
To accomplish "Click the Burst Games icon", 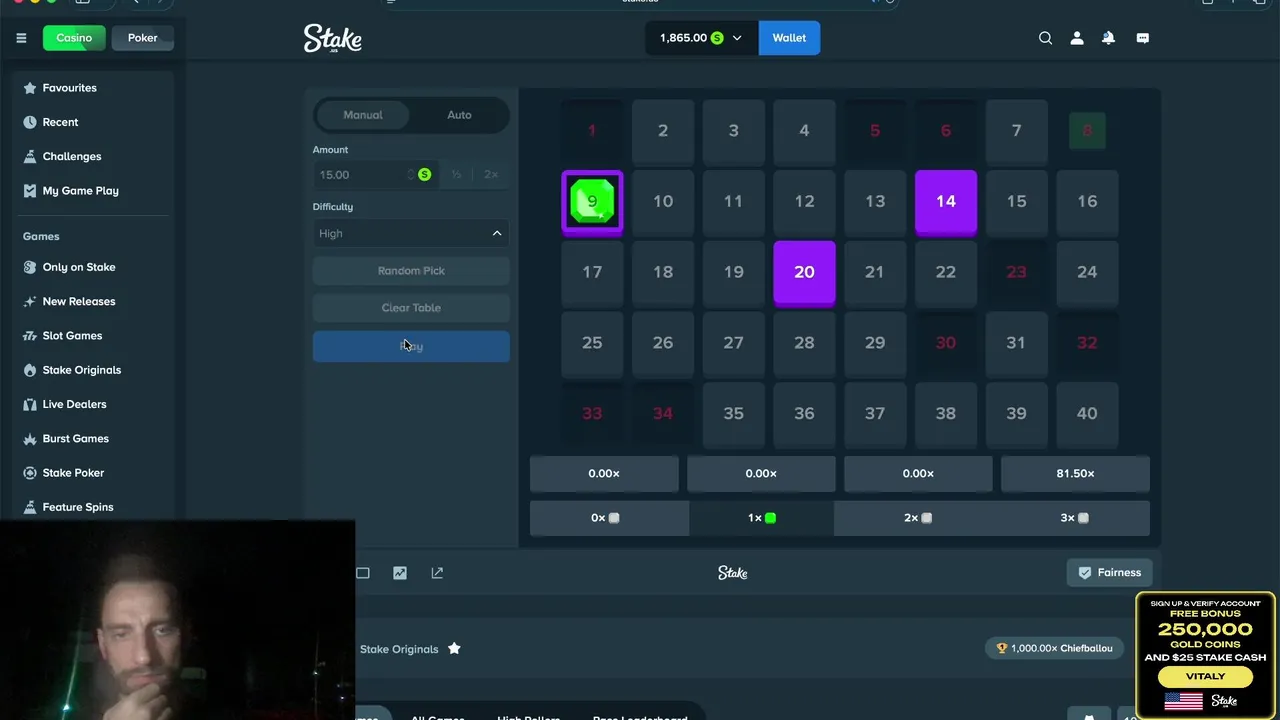I will [x=30, y=438].
